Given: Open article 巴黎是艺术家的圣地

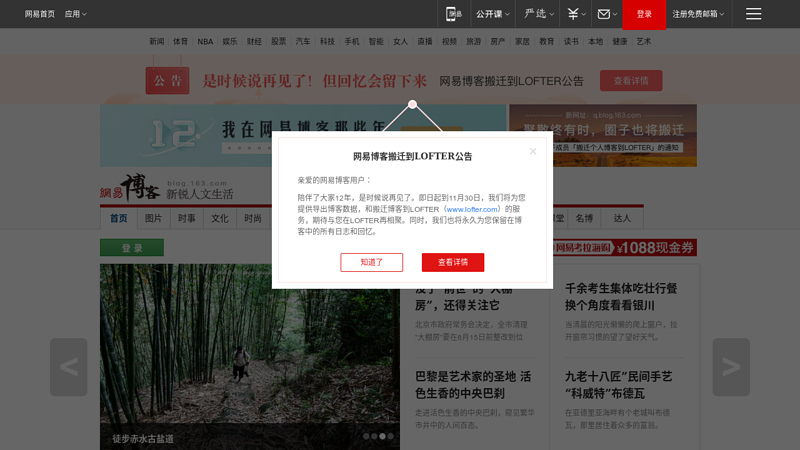Looking at the screenshot, I should click(473, 385).
